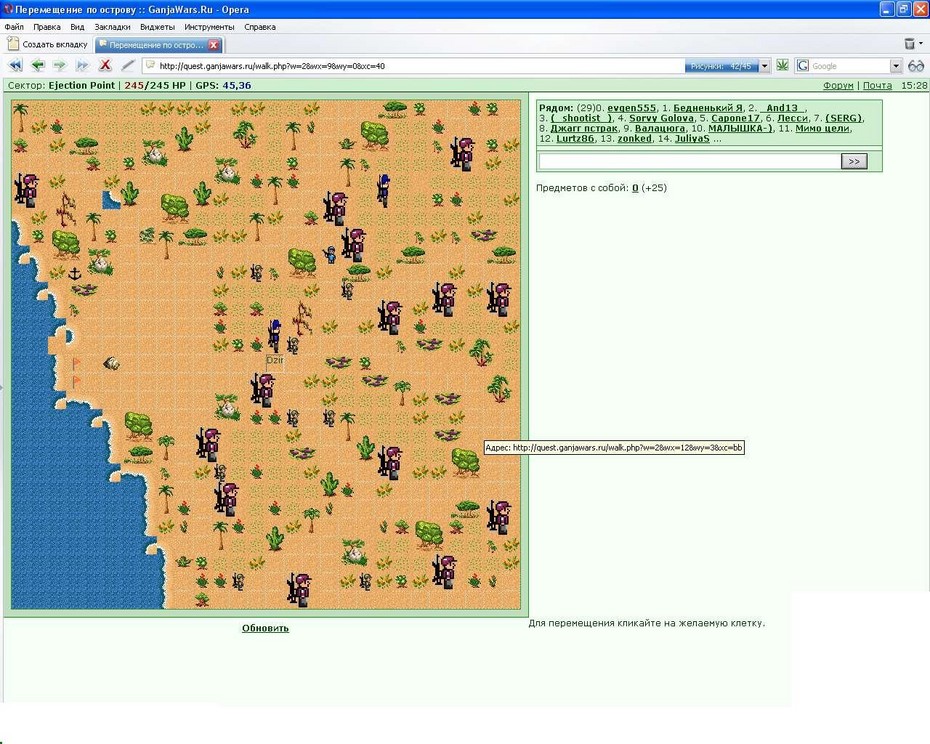This screenshot has height=744, width=930.
Task: Open player Бедненький Я link
Action: 708,108
